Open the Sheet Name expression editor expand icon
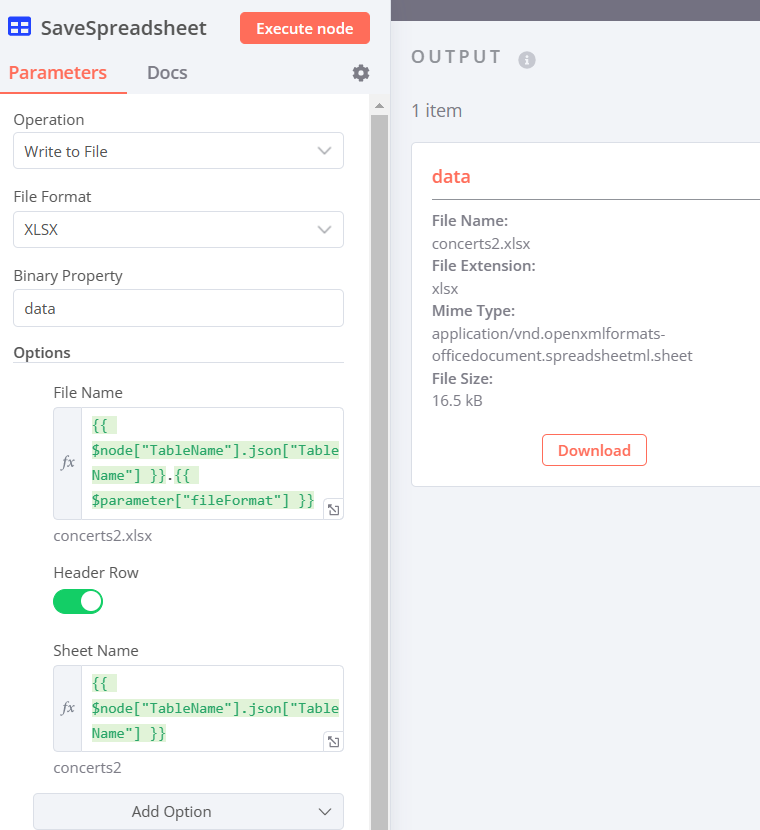Screen dimensions: 760x830 click(333, 742)
